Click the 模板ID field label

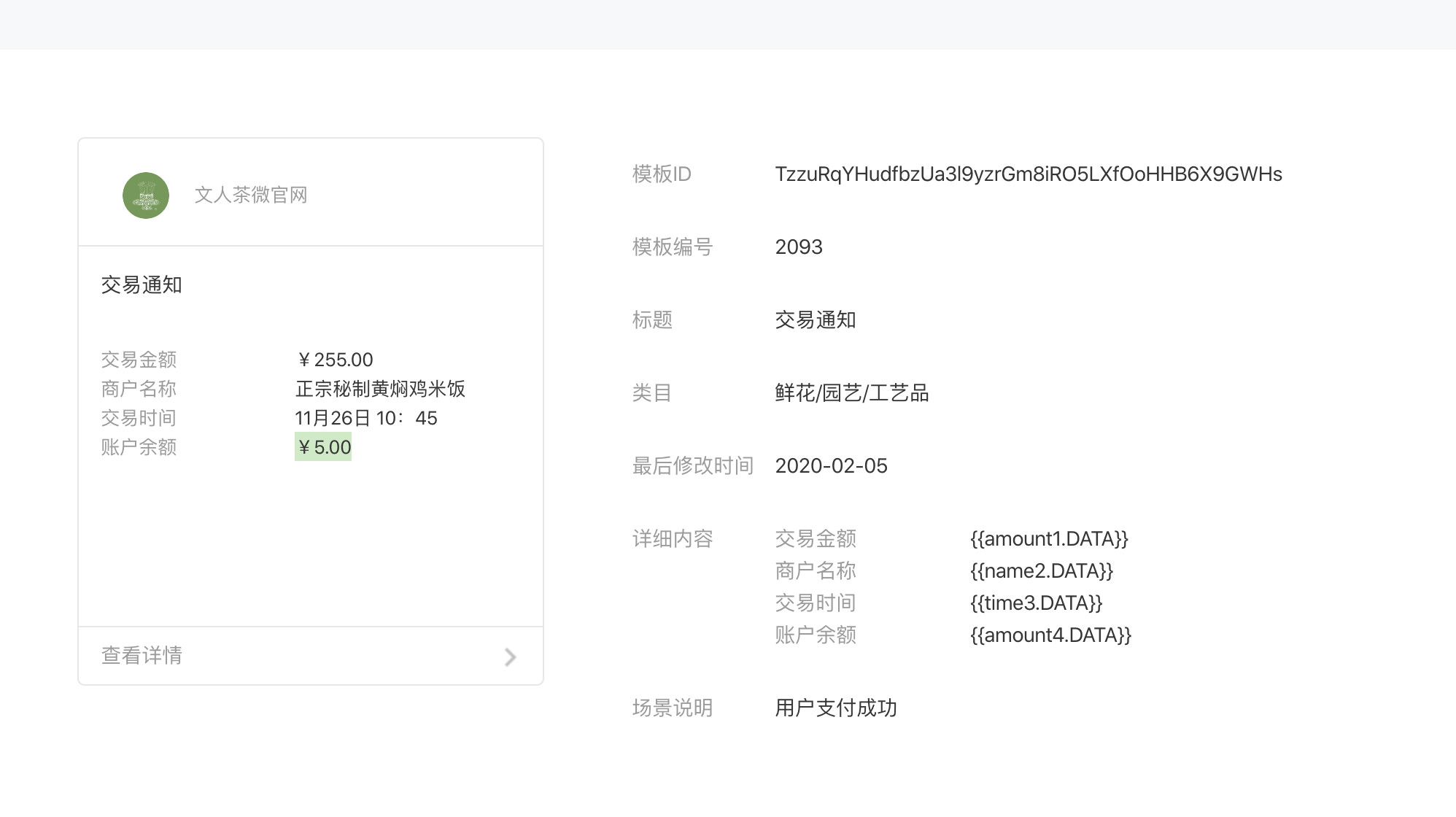(661, 174)
